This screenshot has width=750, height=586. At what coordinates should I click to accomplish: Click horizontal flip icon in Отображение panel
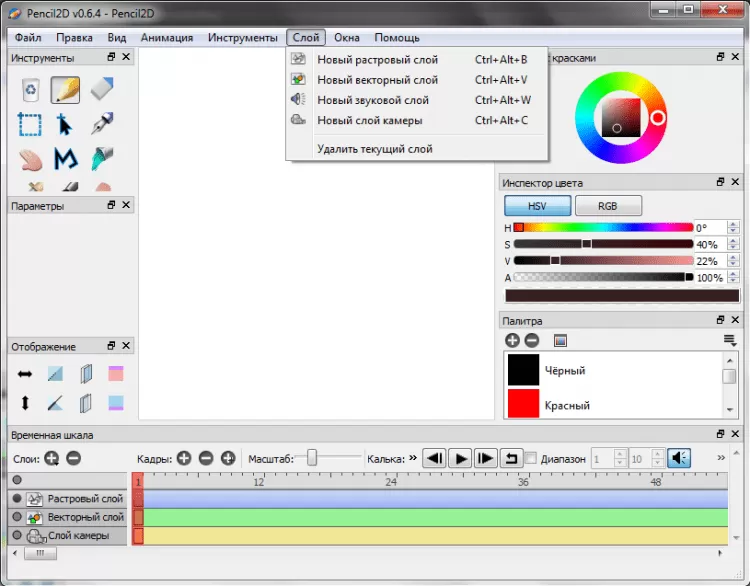click(25, 374)
